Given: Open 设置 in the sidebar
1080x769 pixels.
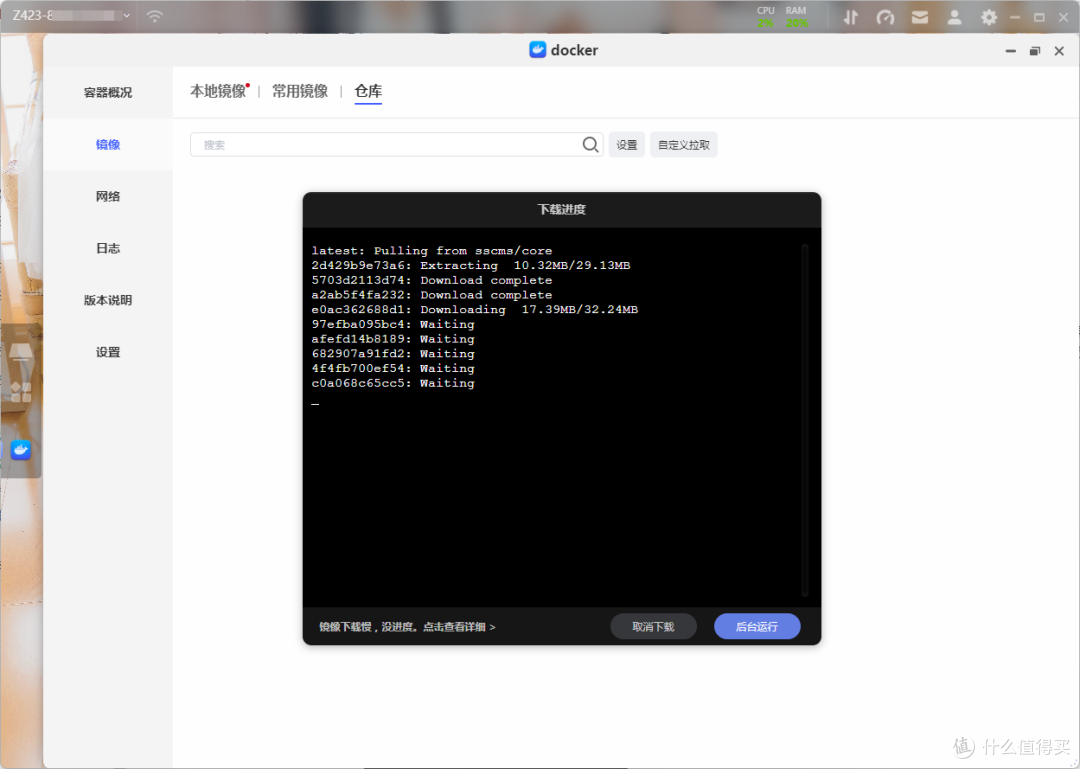Looking at the screenshot, I should click(107, 352).
